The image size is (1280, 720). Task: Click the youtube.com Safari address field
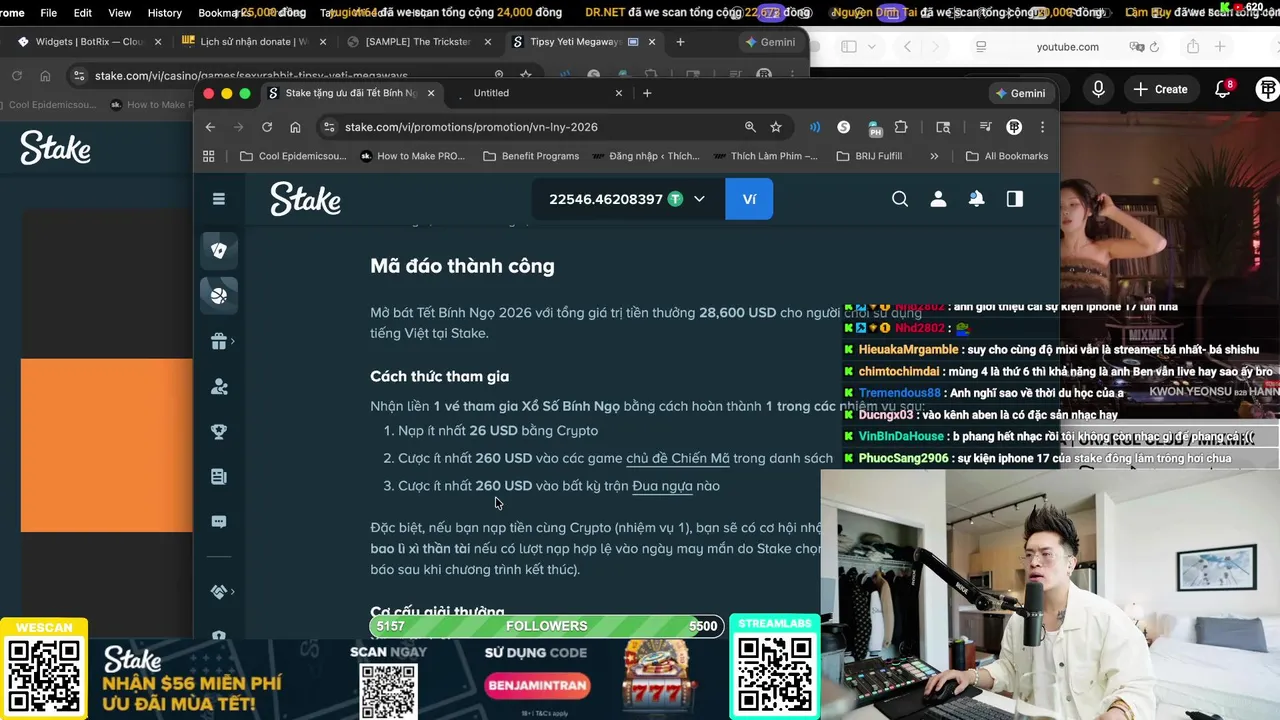click(x=1067, y=47)
